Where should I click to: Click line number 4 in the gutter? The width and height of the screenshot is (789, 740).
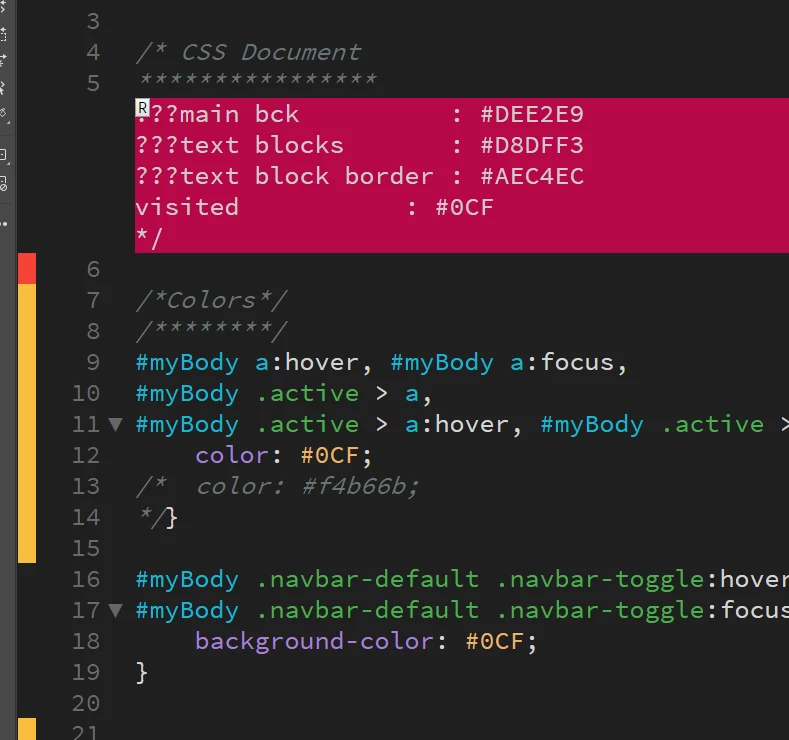click(x=93, y=52)
